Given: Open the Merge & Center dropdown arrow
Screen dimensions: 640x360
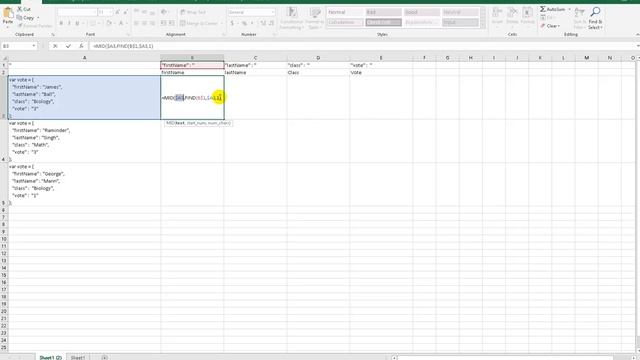Looking at the screenshot, I should pyautogui.click(x=222, y=23).
